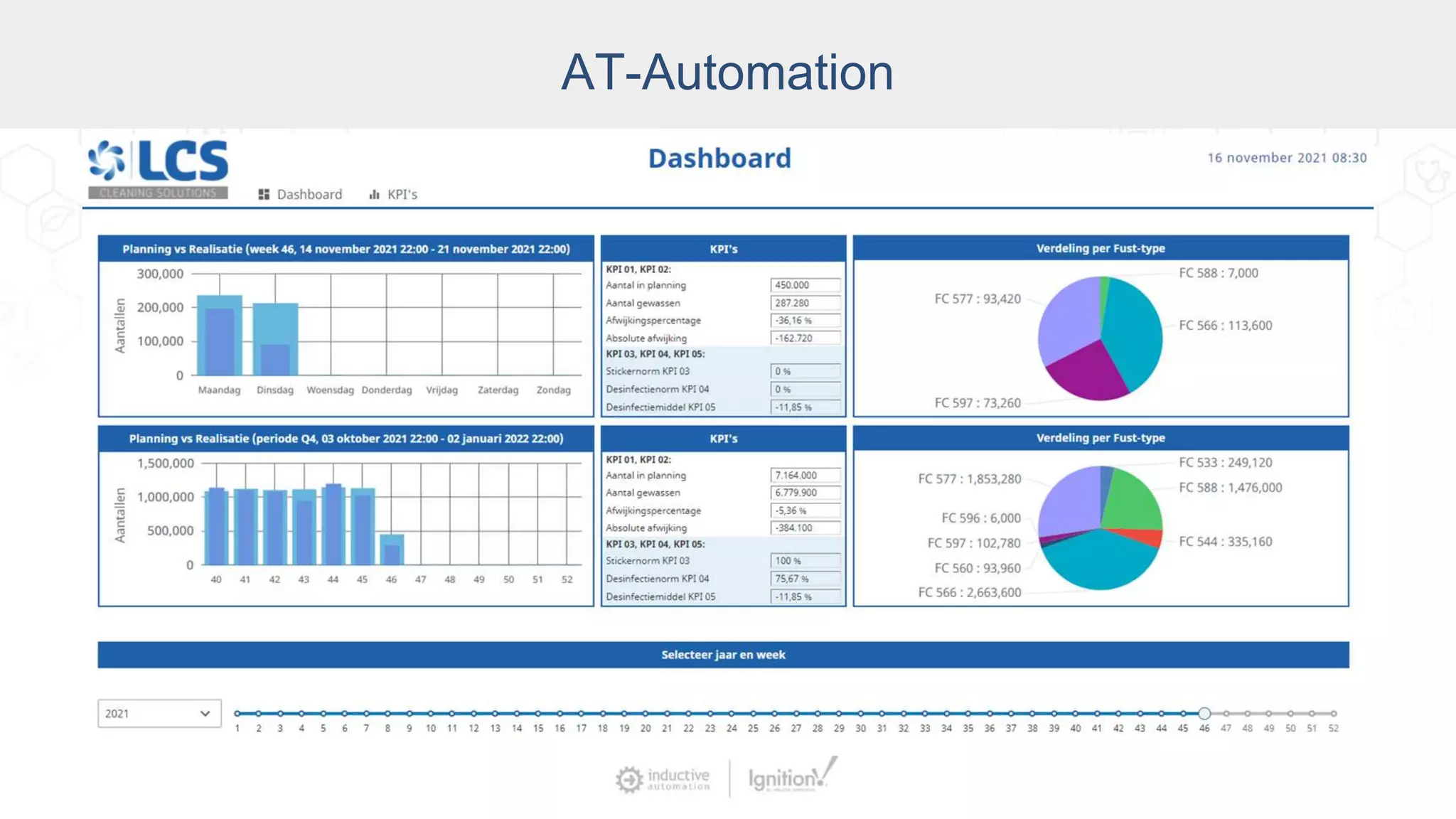Select week 1 on the week slider
This screenshot has width=1456, height=819.
pos(237,713)
